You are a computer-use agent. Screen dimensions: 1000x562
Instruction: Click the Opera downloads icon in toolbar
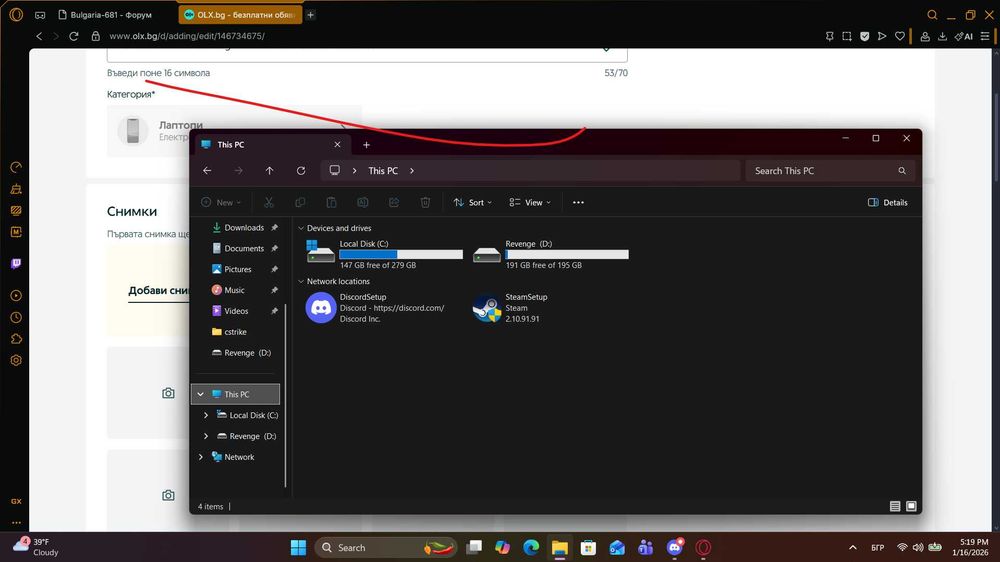[x=942, y=36]
